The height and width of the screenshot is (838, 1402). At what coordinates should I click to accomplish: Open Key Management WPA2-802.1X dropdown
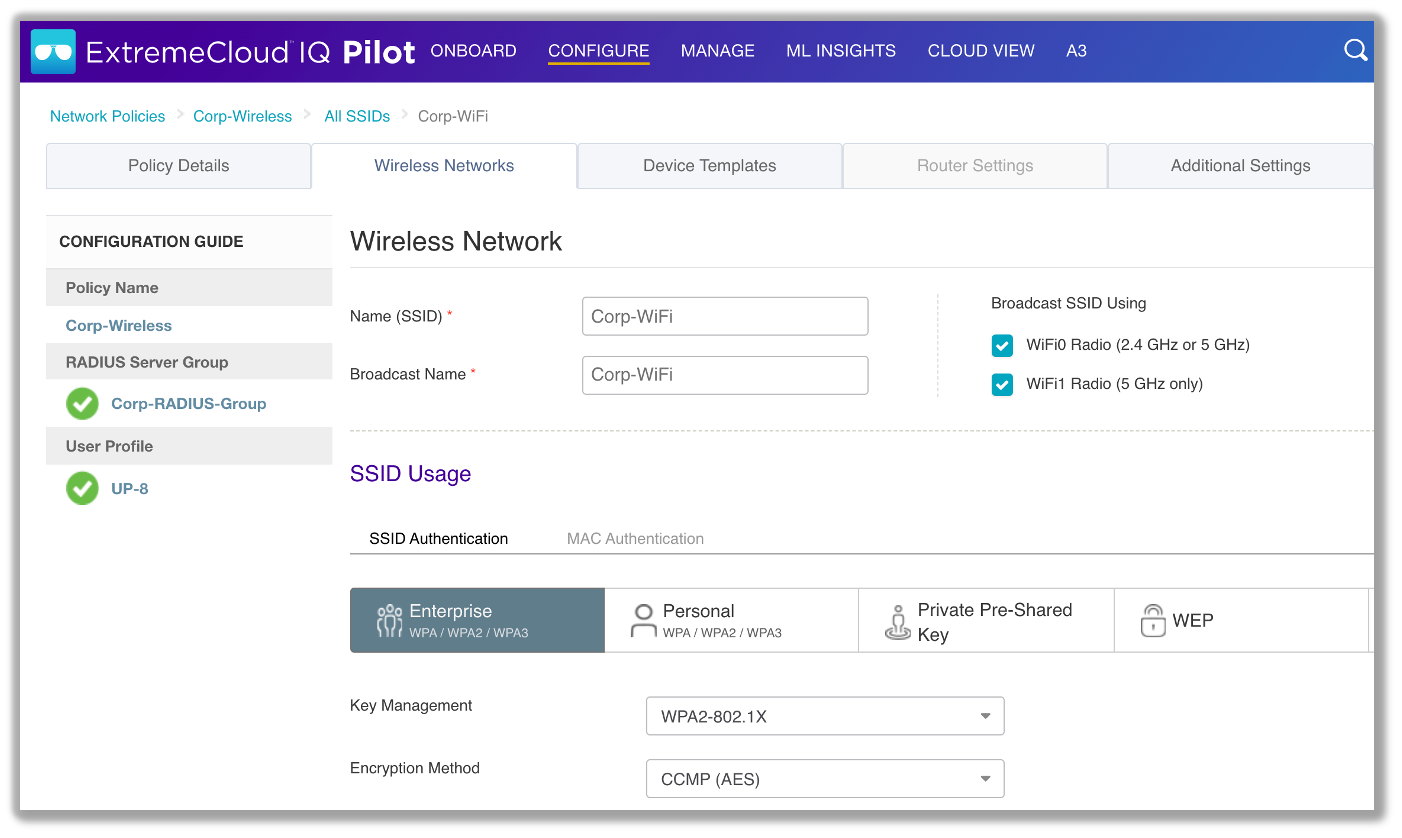(x=825, y=716)
